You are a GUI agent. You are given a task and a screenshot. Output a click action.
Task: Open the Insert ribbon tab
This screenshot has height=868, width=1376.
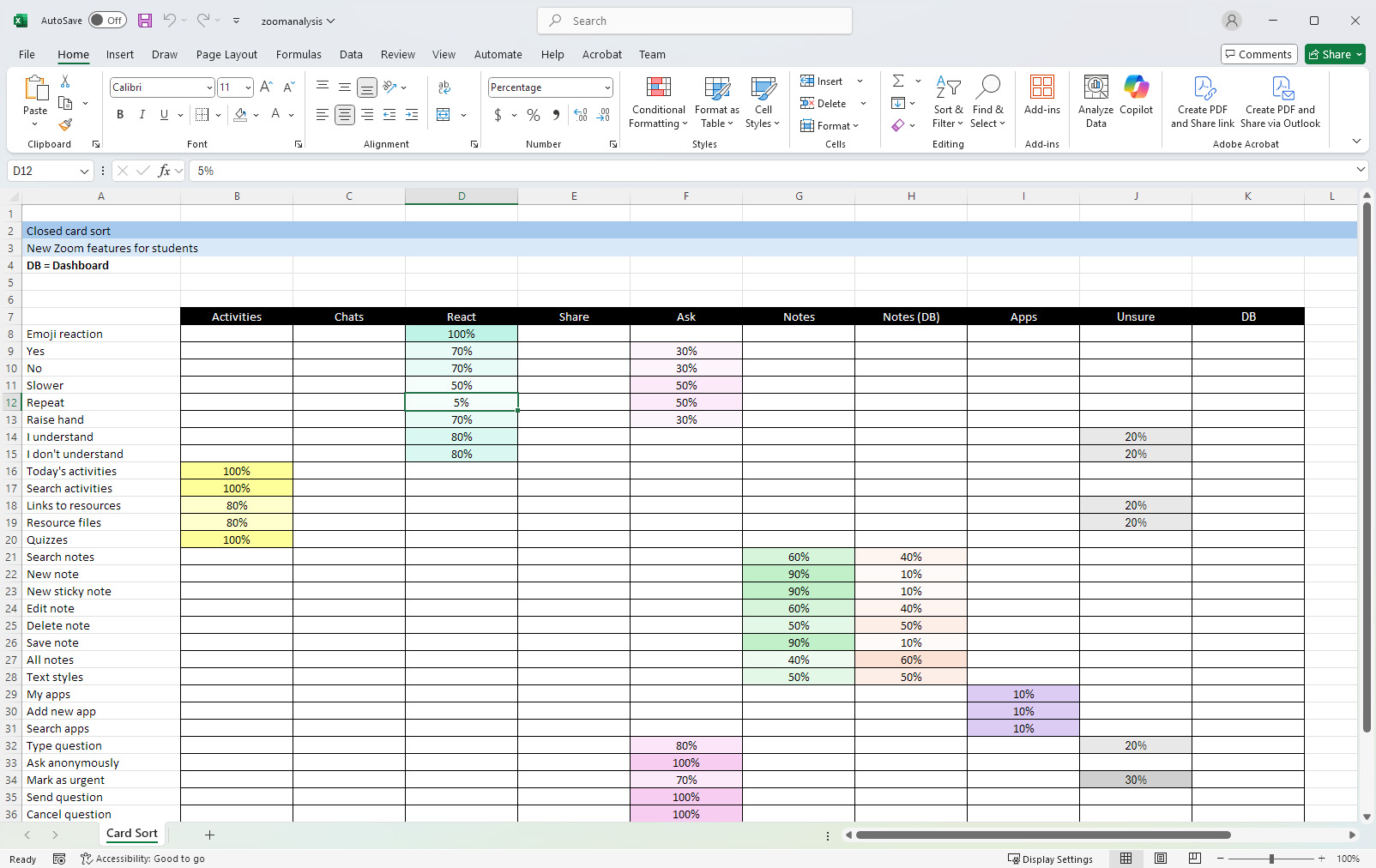[x=120, y=54]
